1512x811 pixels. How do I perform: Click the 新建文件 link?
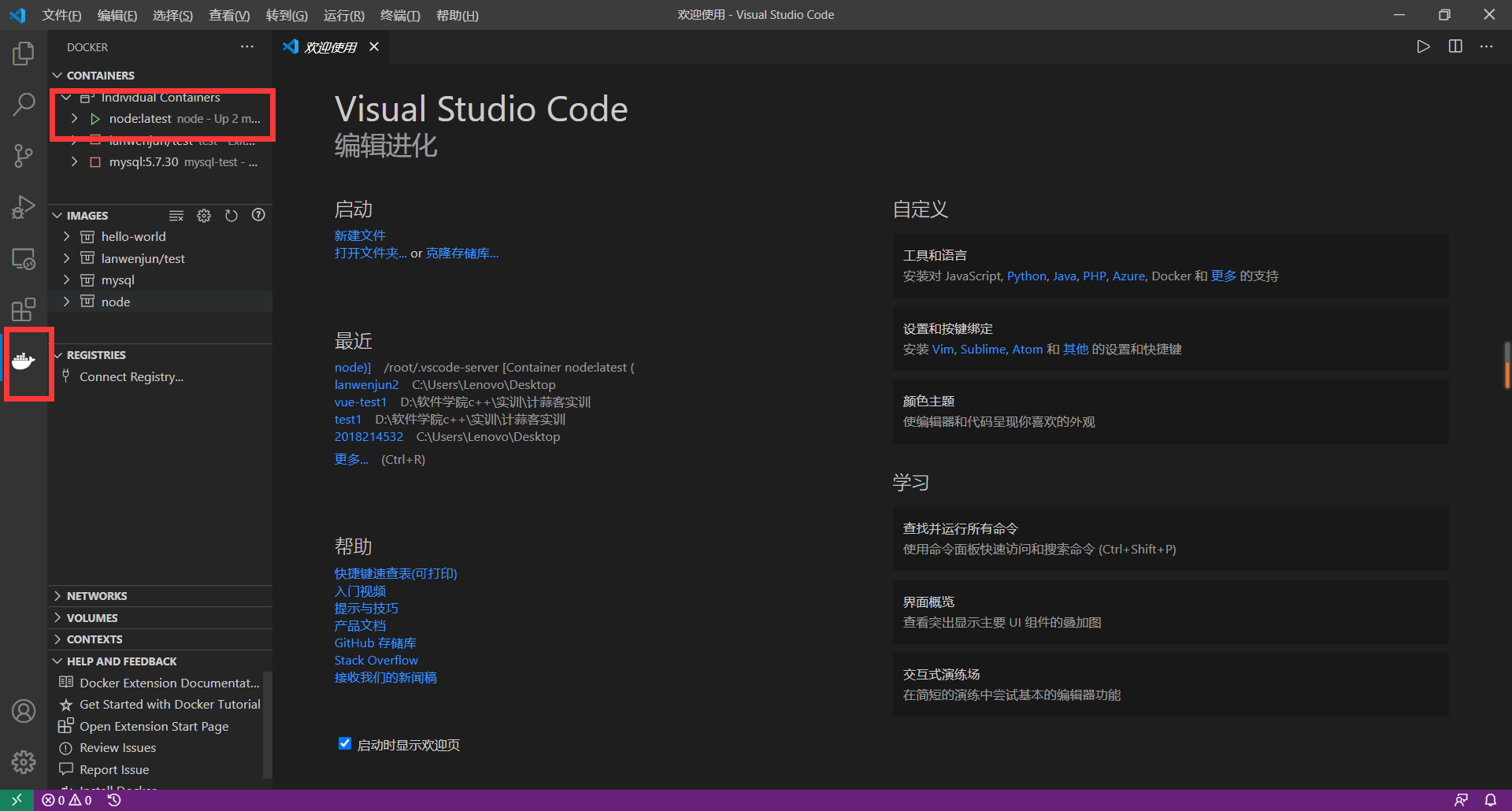click(x=360, y=235)
